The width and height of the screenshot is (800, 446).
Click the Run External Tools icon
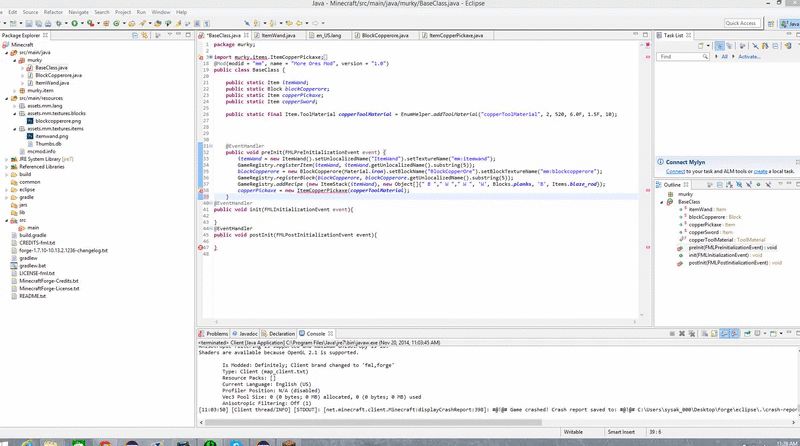(90, 23)
